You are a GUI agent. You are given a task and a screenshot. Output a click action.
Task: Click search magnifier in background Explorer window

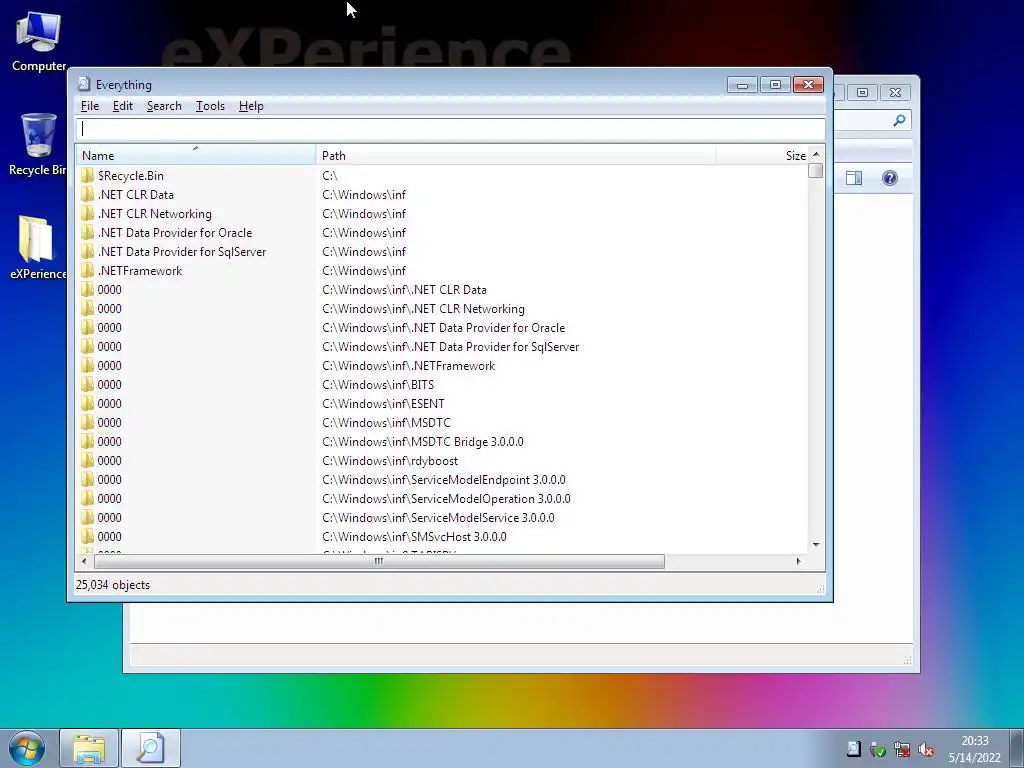[899, 120]
